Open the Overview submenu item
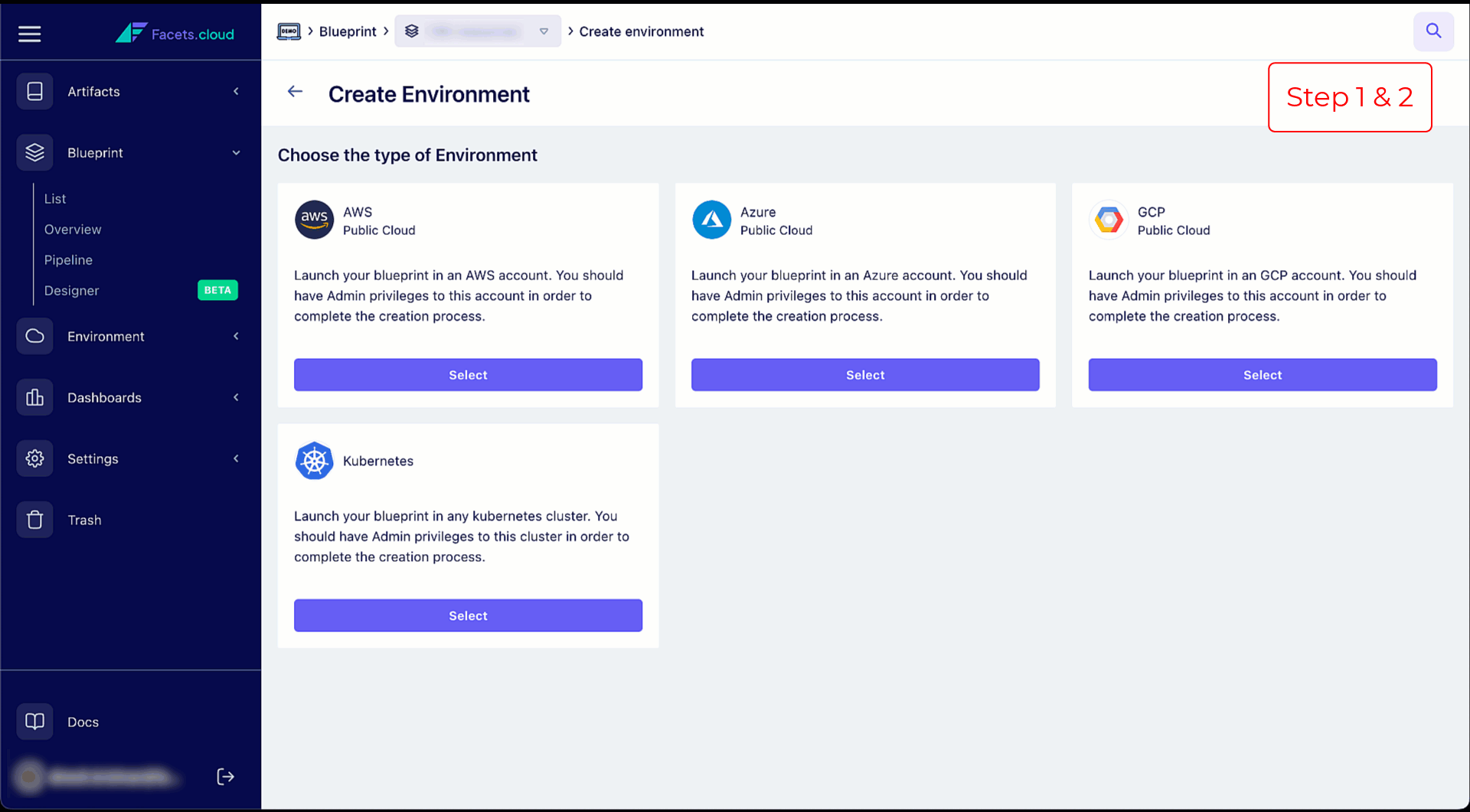Viewport: 1470px width, 812px height. 73,229
